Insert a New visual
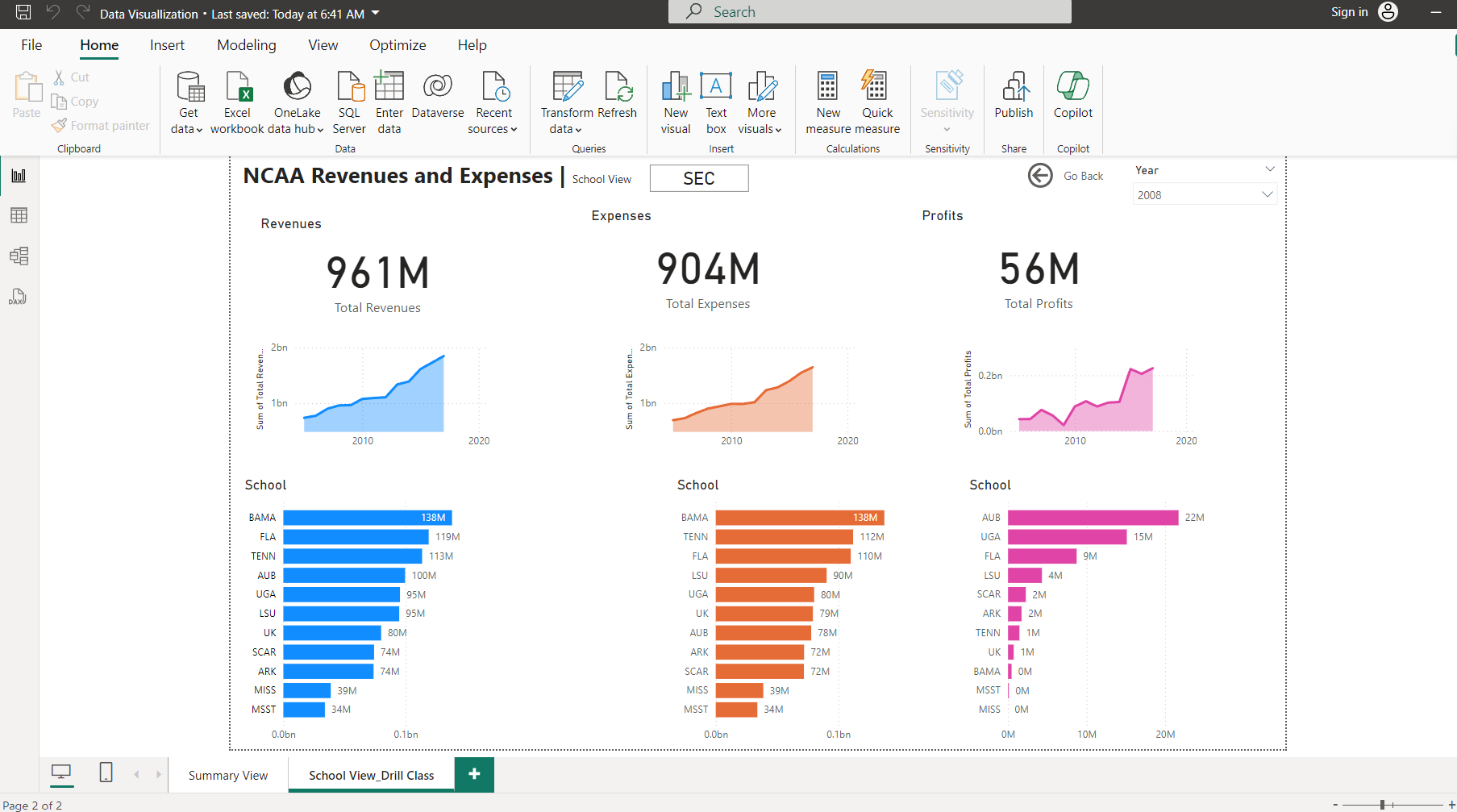Screen dimensions: 1457x812 tap(676, 102)
